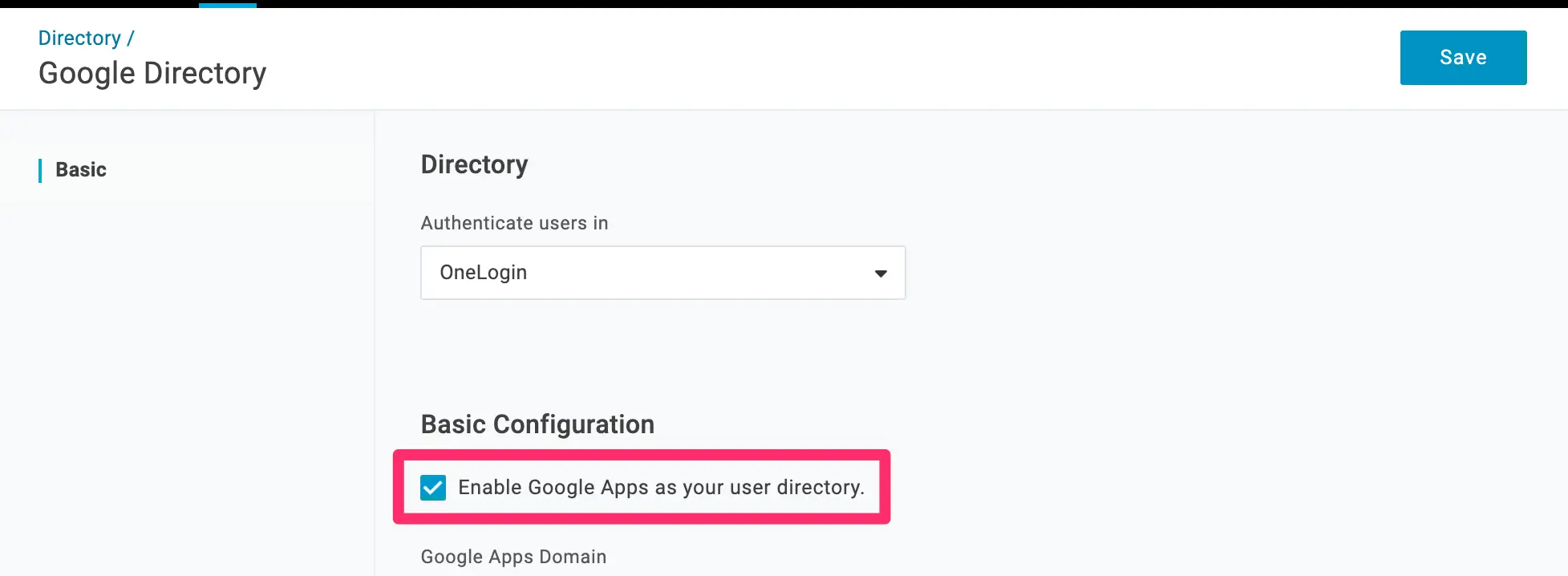The image size is (1568, 576).
Task: Click 'Enable Google Apps as your user directory.' label
Action: click(661, 488)
